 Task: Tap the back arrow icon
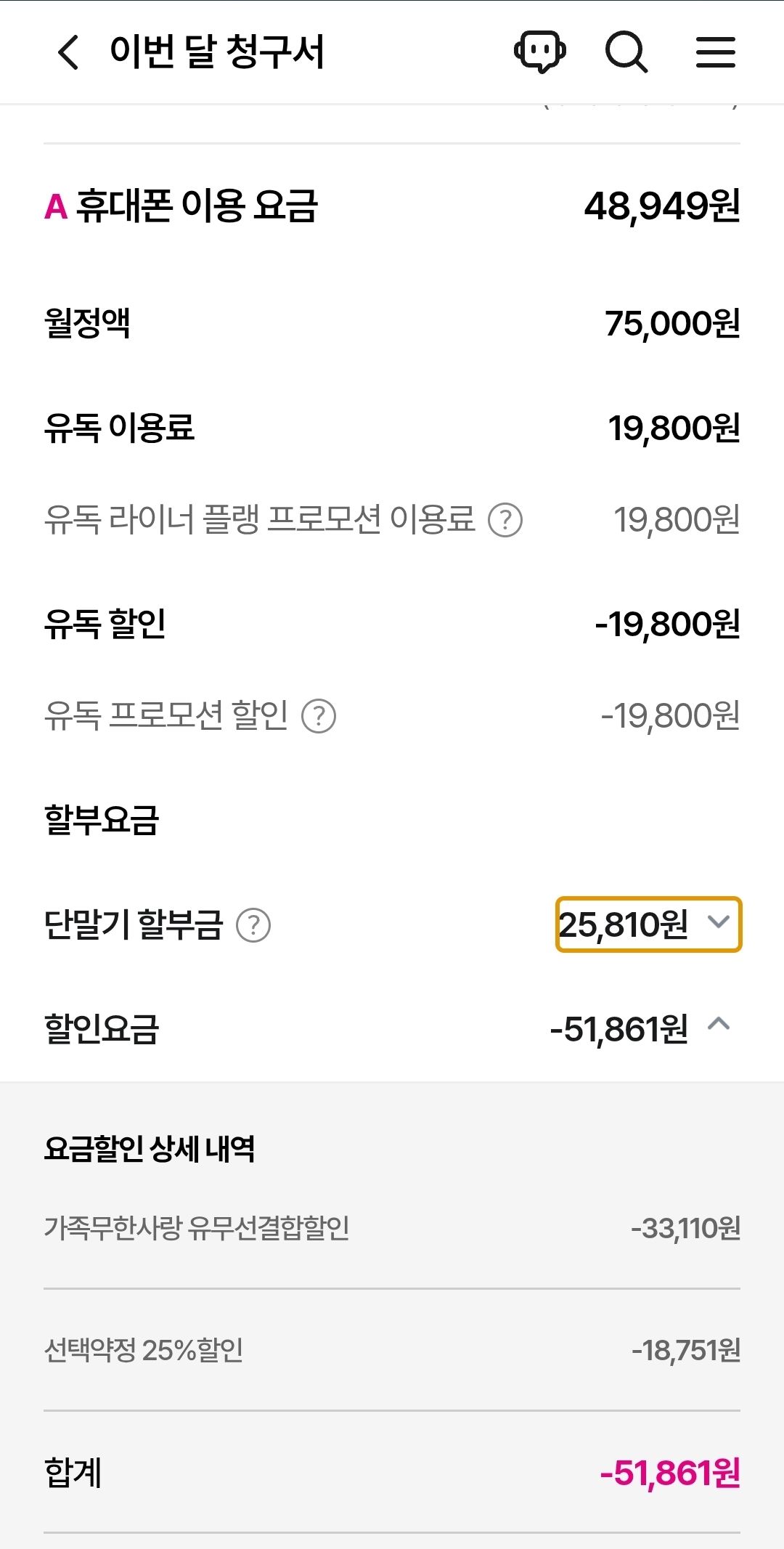pos(68,52)
